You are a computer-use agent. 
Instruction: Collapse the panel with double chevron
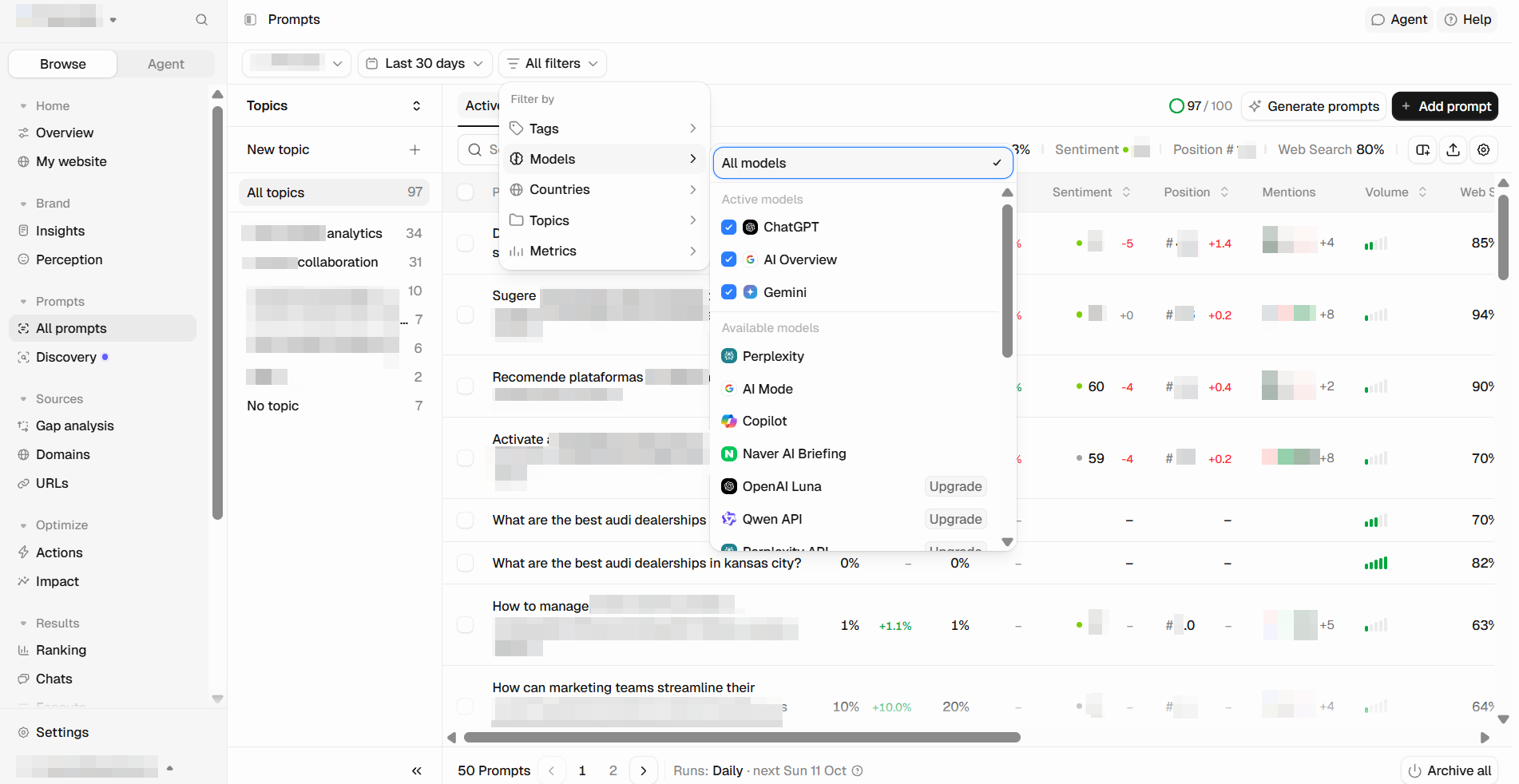tap(416, 771)
